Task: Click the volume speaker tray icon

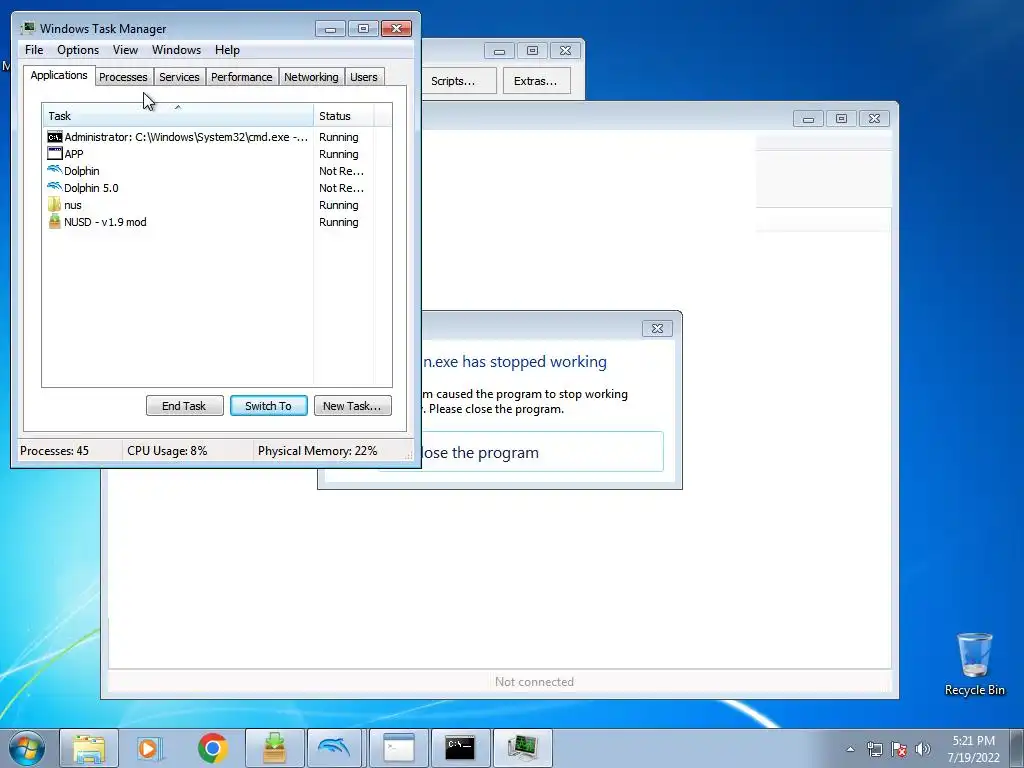Action: tap(923, 749)
